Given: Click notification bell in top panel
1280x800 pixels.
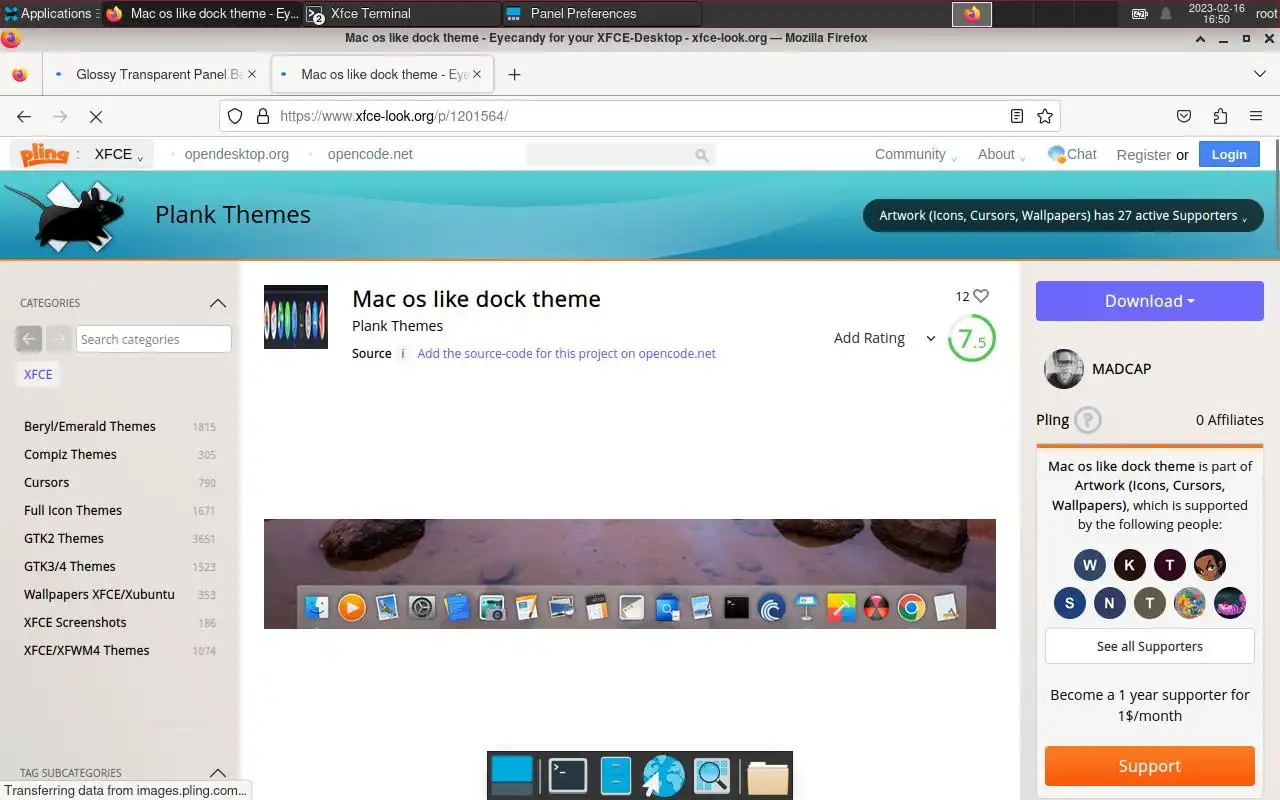Looking at the screenshot, I should [x=1166, y=14].
